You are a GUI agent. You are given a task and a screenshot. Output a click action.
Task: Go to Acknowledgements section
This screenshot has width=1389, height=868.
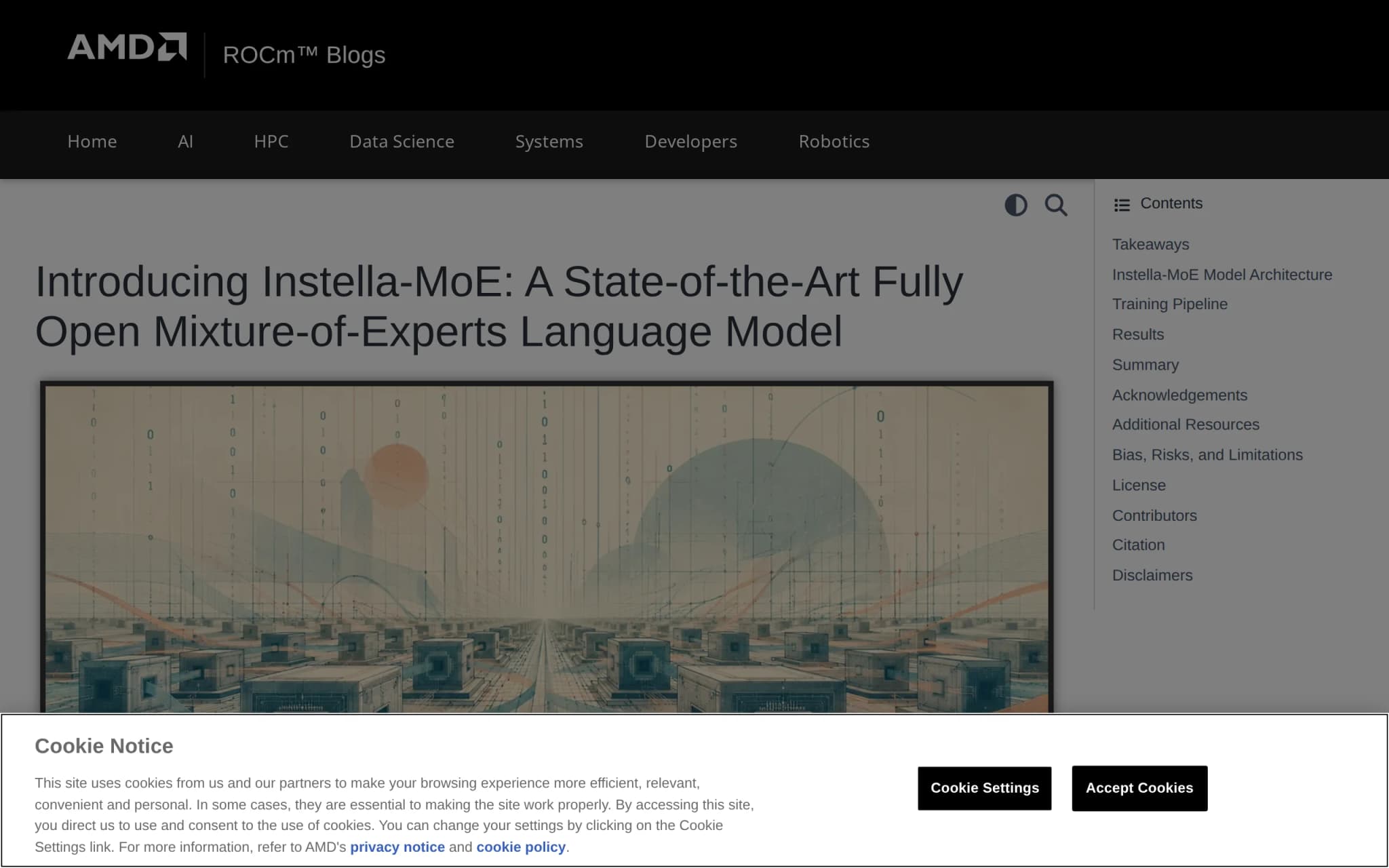(1179, 395)
